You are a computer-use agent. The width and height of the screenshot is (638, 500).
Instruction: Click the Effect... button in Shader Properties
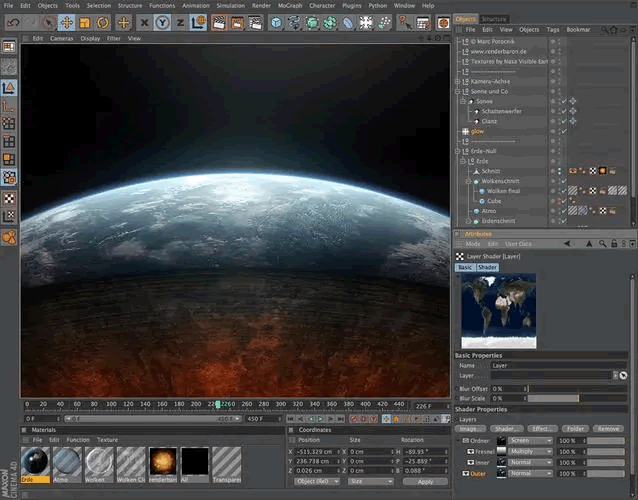[x=543, y=429]
